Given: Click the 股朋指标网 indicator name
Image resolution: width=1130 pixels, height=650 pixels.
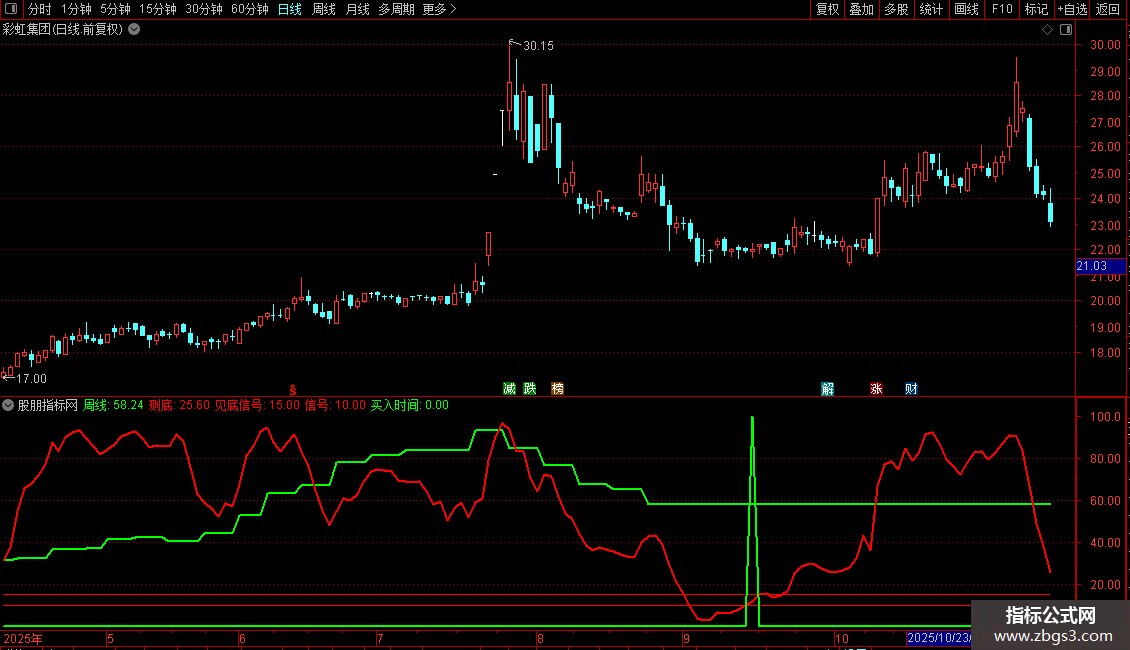Looking at the screenshot, I should [x=48, y=405].
